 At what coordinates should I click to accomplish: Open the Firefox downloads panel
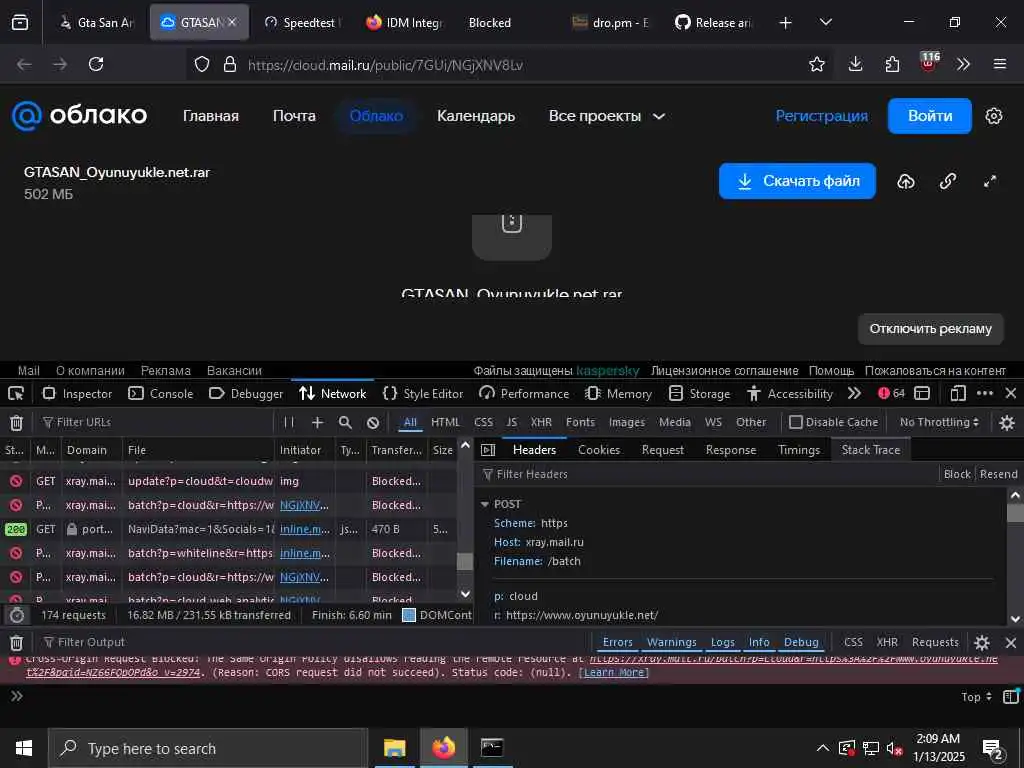[855, 64]
